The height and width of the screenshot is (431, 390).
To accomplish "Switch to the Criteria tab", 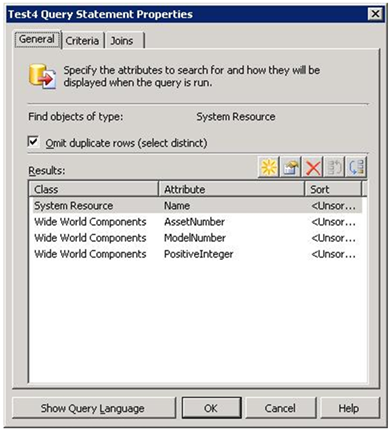I will 82,41.
